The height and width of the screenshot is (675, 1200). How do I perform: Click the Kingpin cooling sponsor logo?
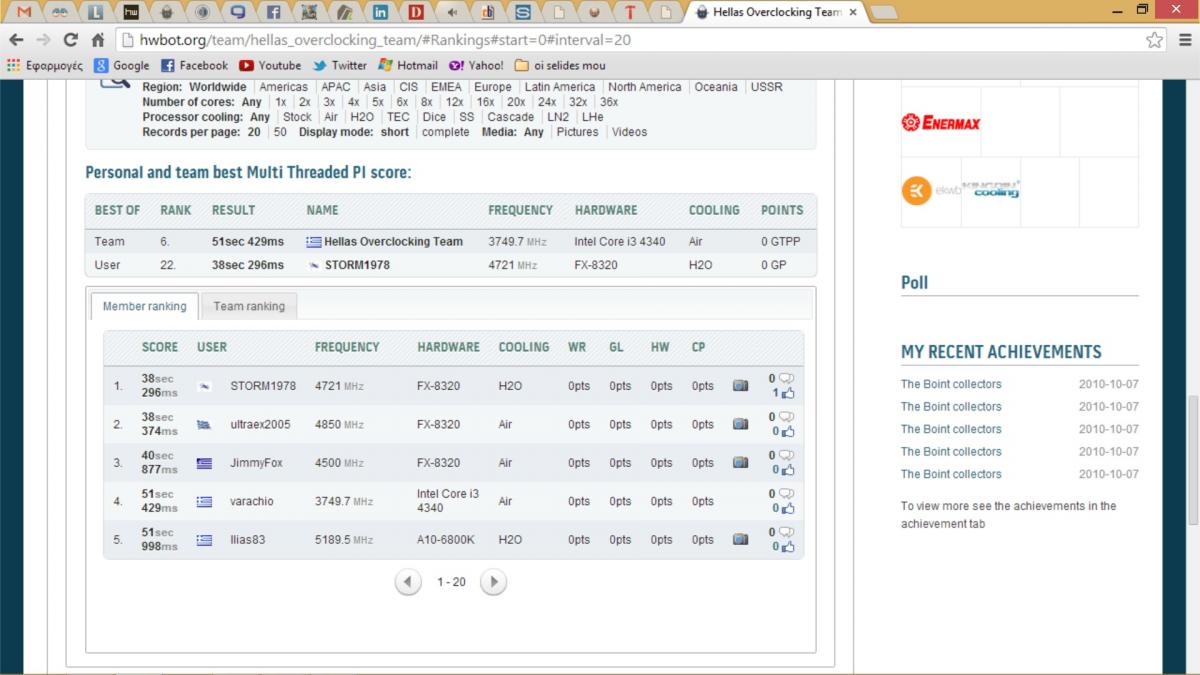coord(990,188)
